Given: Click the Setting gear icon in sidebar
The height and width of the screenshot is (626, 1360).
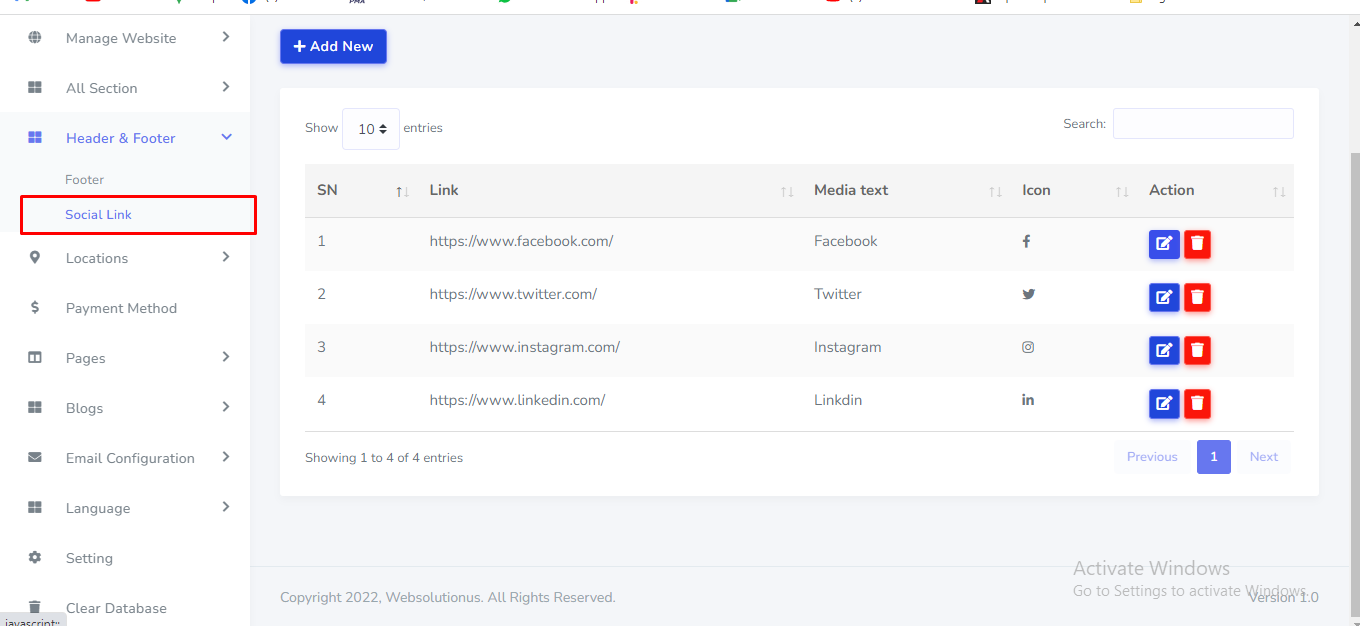Looking at the screenshot, I should tap(35, 558).
